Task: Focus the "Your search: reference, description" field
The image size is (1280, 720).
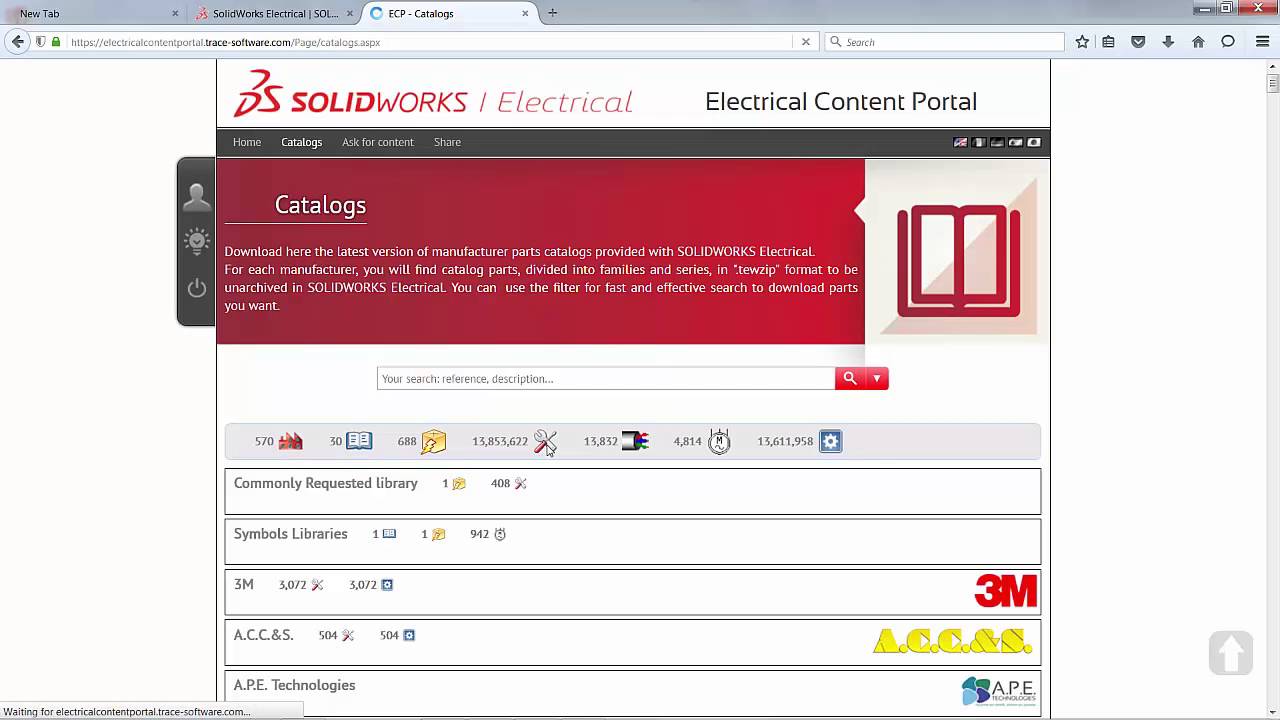Action: (606, 378)
